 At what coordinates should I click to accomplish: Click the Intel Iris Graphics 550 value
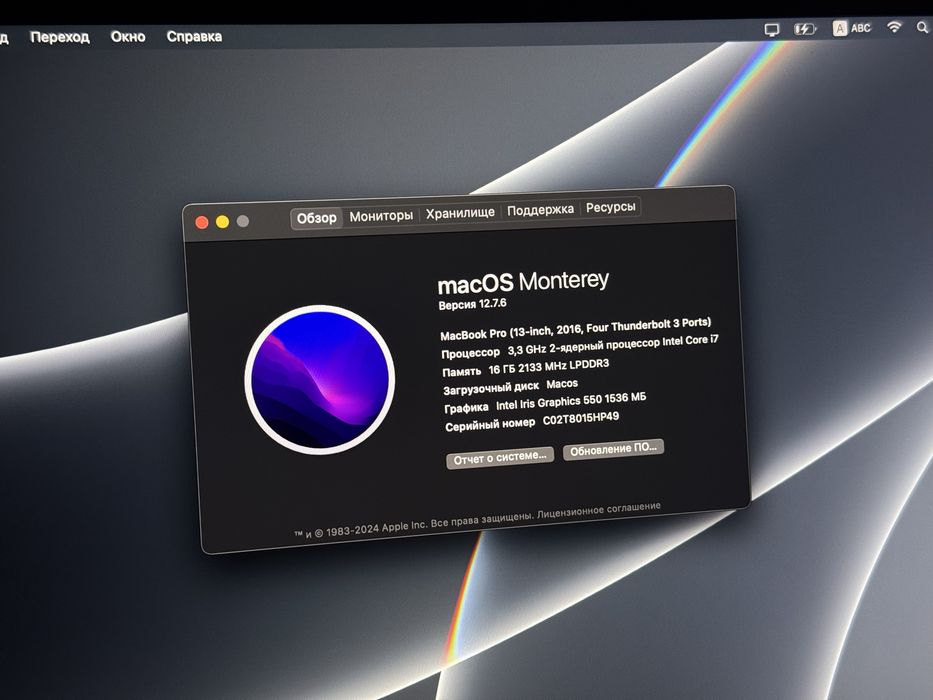point(571,401)
